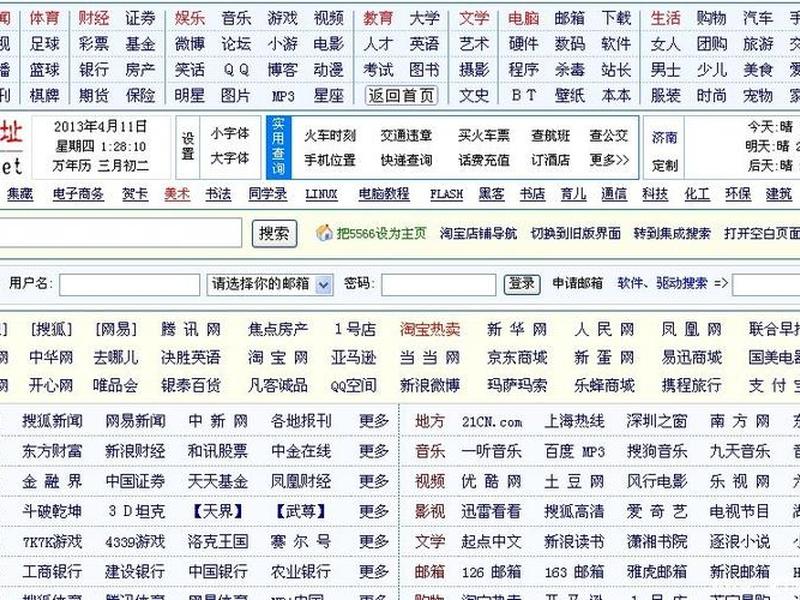Open the LINUX link

pos(321,194)
